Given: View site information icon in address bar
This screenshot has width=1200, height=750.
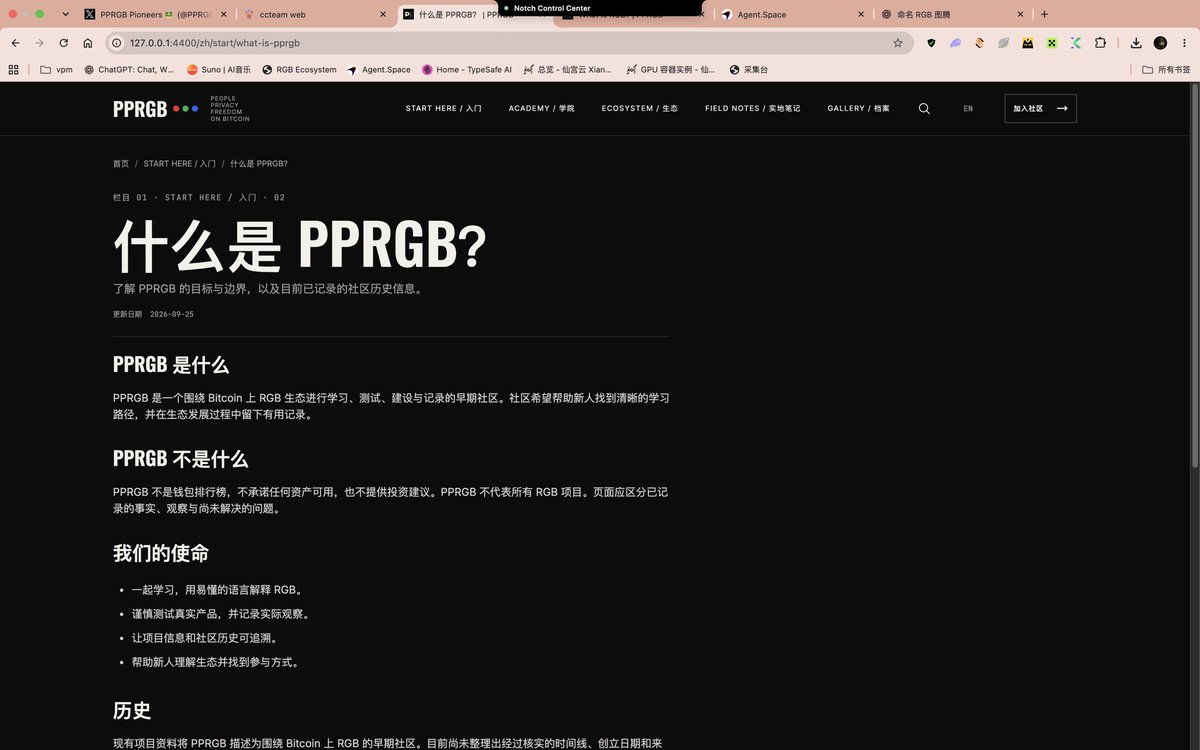Looking at the screenshot, I should pyautogui.click(x=116, y=43).
